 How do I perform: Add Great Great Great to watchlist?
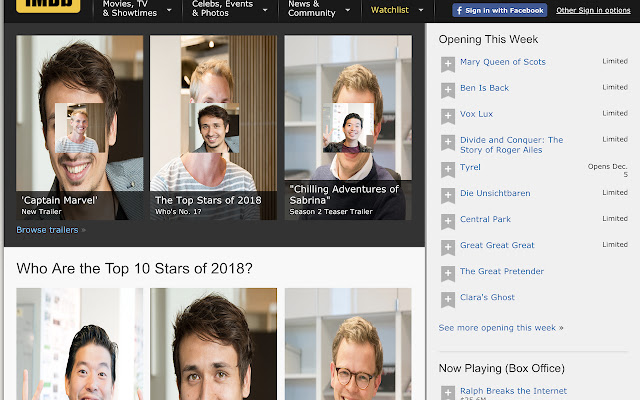pos(448,247)
